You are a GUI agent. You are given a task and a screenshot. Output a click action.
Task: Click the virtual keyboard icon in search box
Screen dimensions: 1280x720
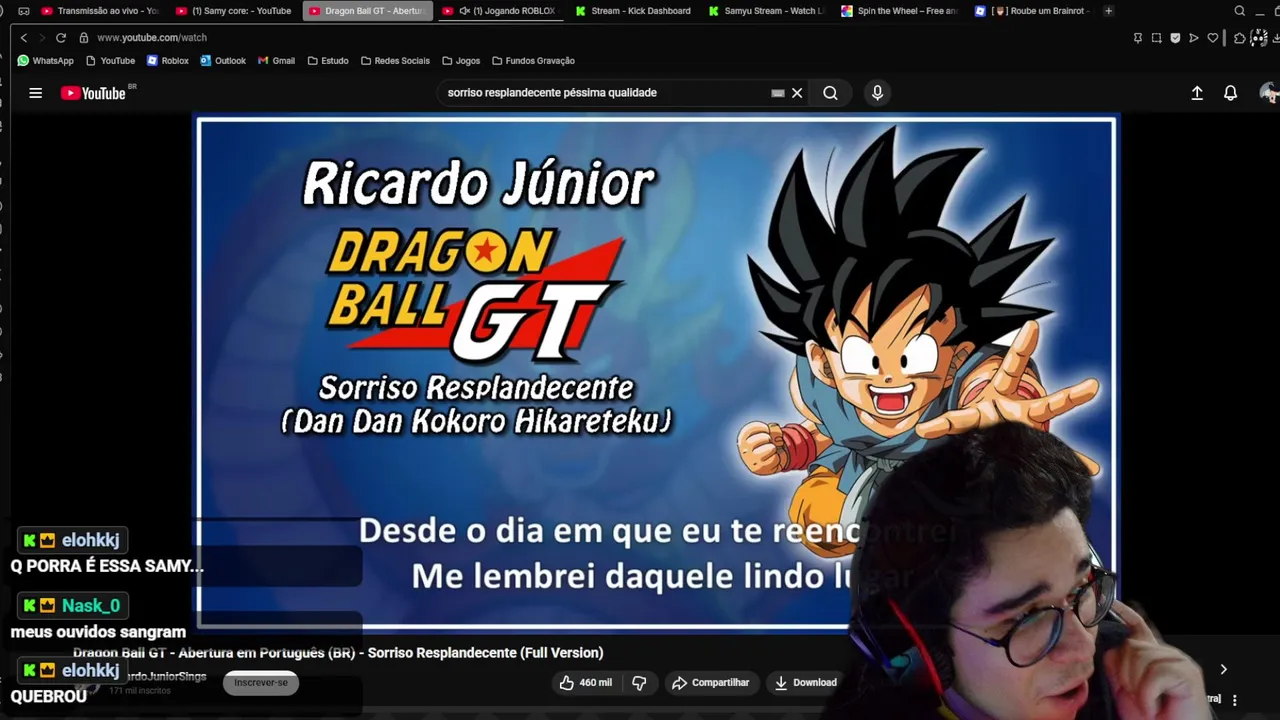tap(777, 93)
